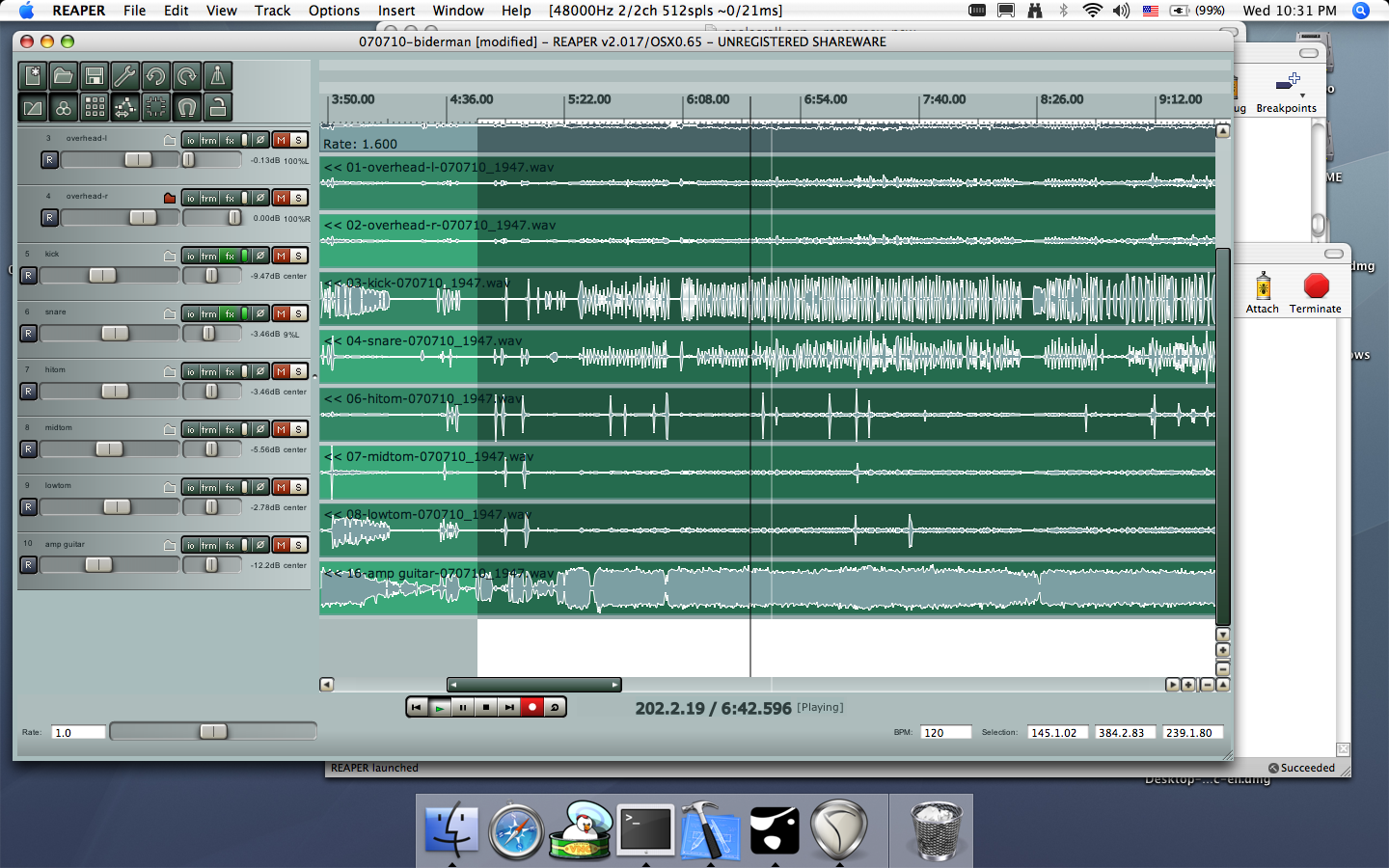Click the Redo arrow icon

click(x=184, y=74)
